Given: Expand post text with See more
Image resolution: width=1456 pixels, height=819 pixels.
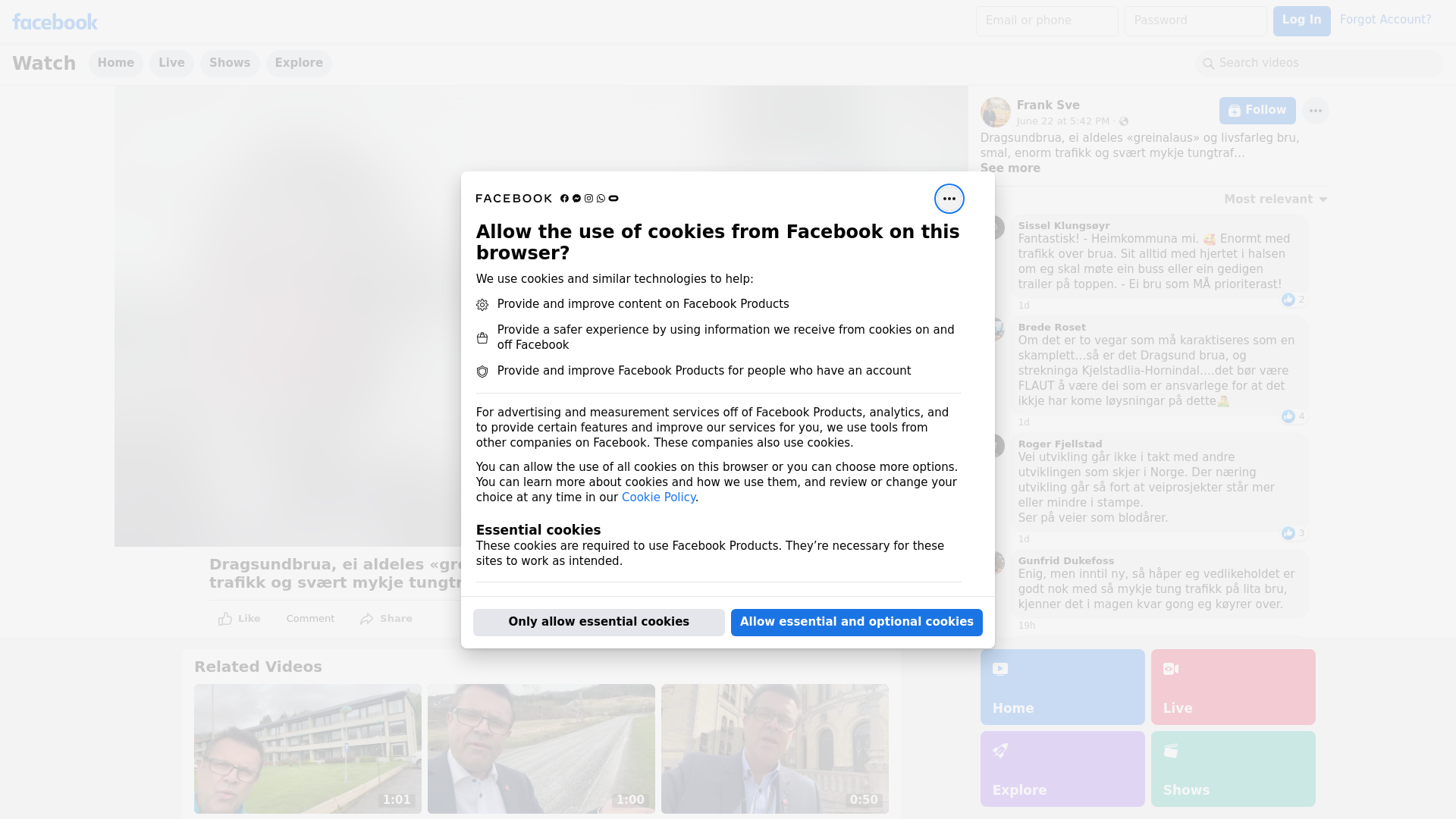Looking at the screenshot, I should click(1010, 168).
